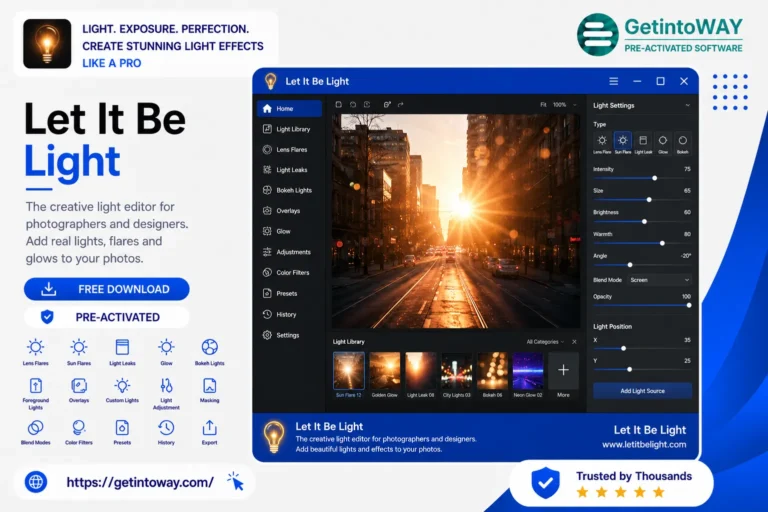The height and width of the screenshot is (512, 768).
Task: Click the Lens Flares feature icon on left
Action: coord(35,347)
